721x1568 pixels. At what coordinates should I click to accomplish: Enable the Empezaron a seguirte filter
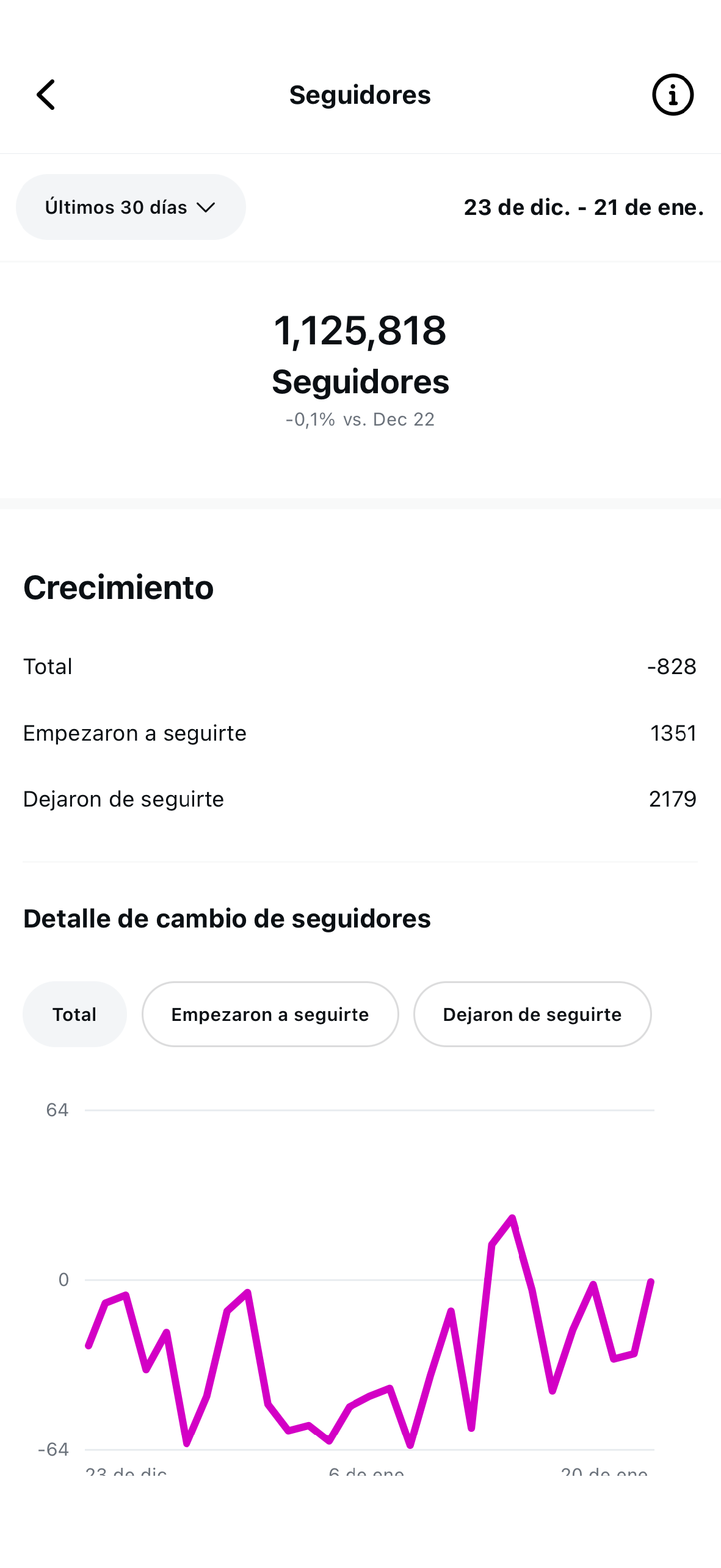[x=270, y=1014]
